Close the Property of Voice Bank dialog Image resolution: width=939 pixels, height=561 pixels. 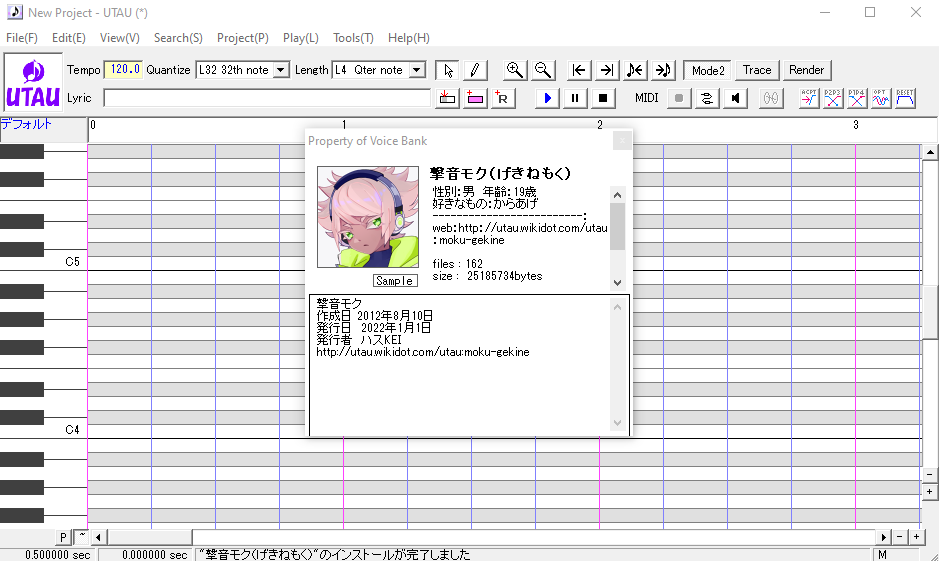pos(622,141)
